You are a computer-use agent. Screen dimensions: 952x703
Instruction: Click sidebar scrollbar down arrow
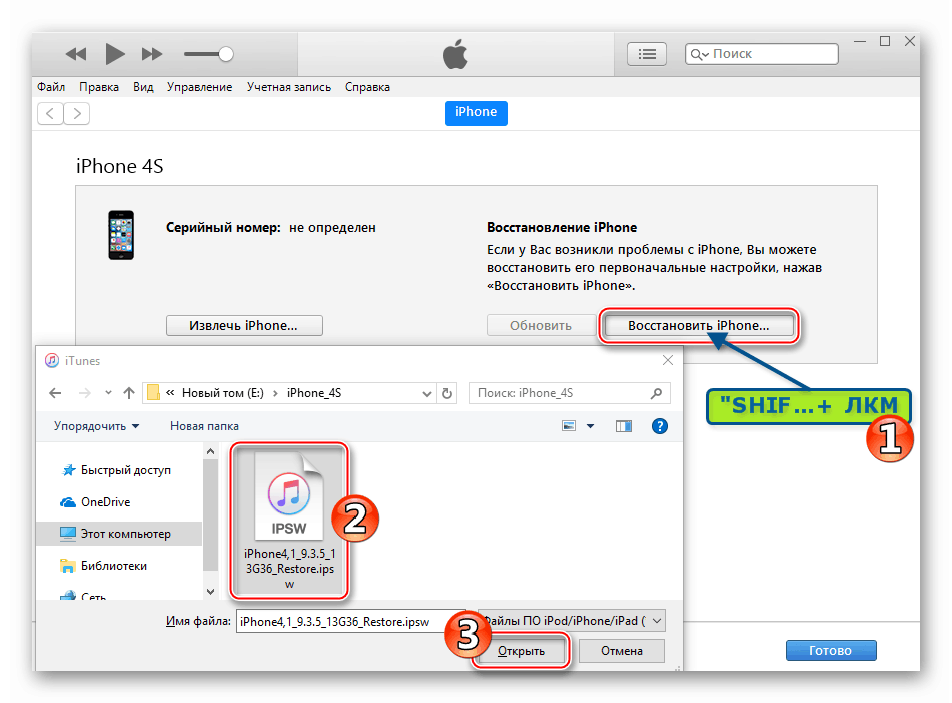(210, 591)
